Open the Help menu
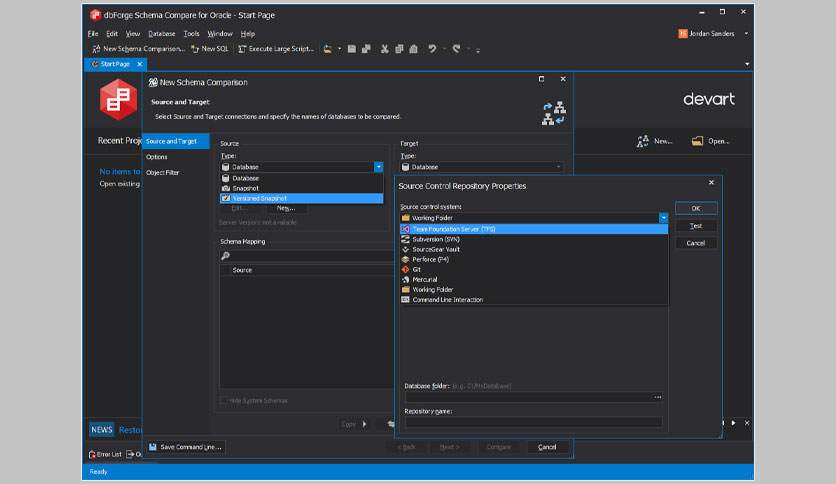The image size is (836, 484). tap(247, 34)
